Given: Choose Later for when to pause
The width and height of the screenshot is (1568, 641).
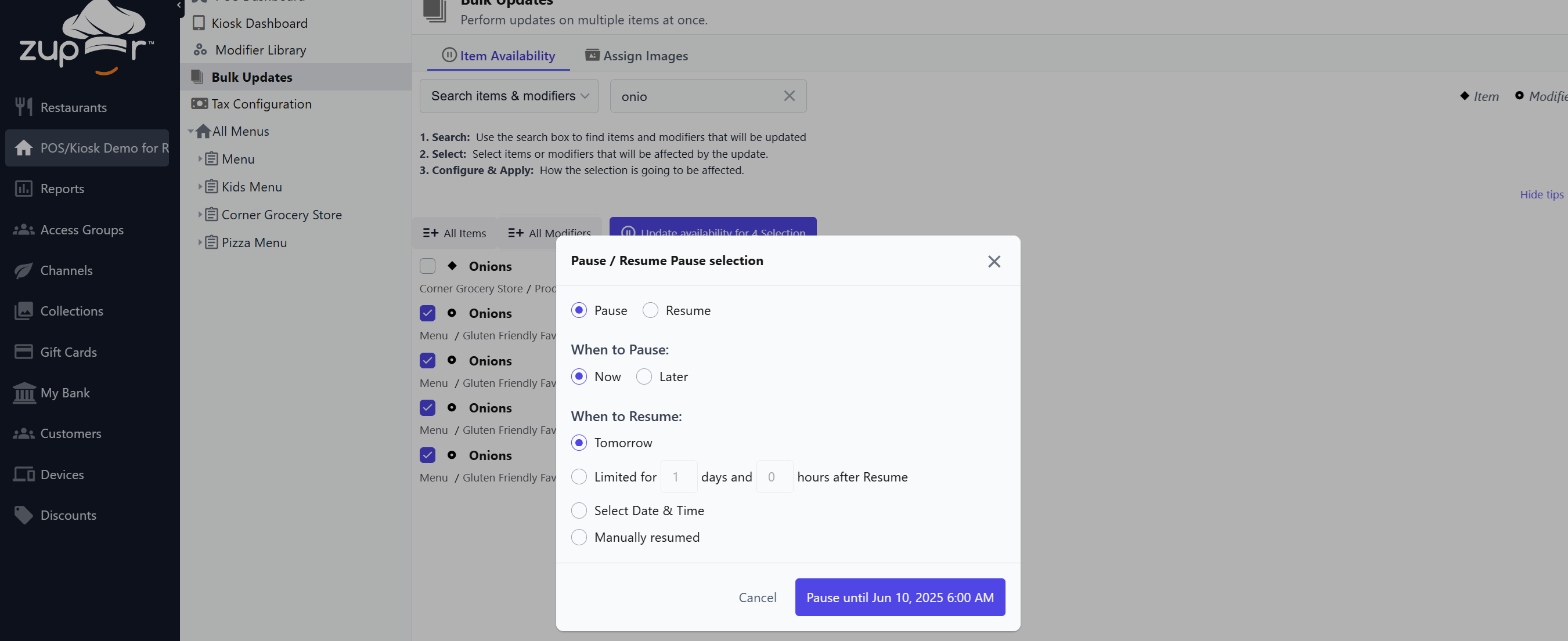Looking at the screenshot, I should pos(643,376).
